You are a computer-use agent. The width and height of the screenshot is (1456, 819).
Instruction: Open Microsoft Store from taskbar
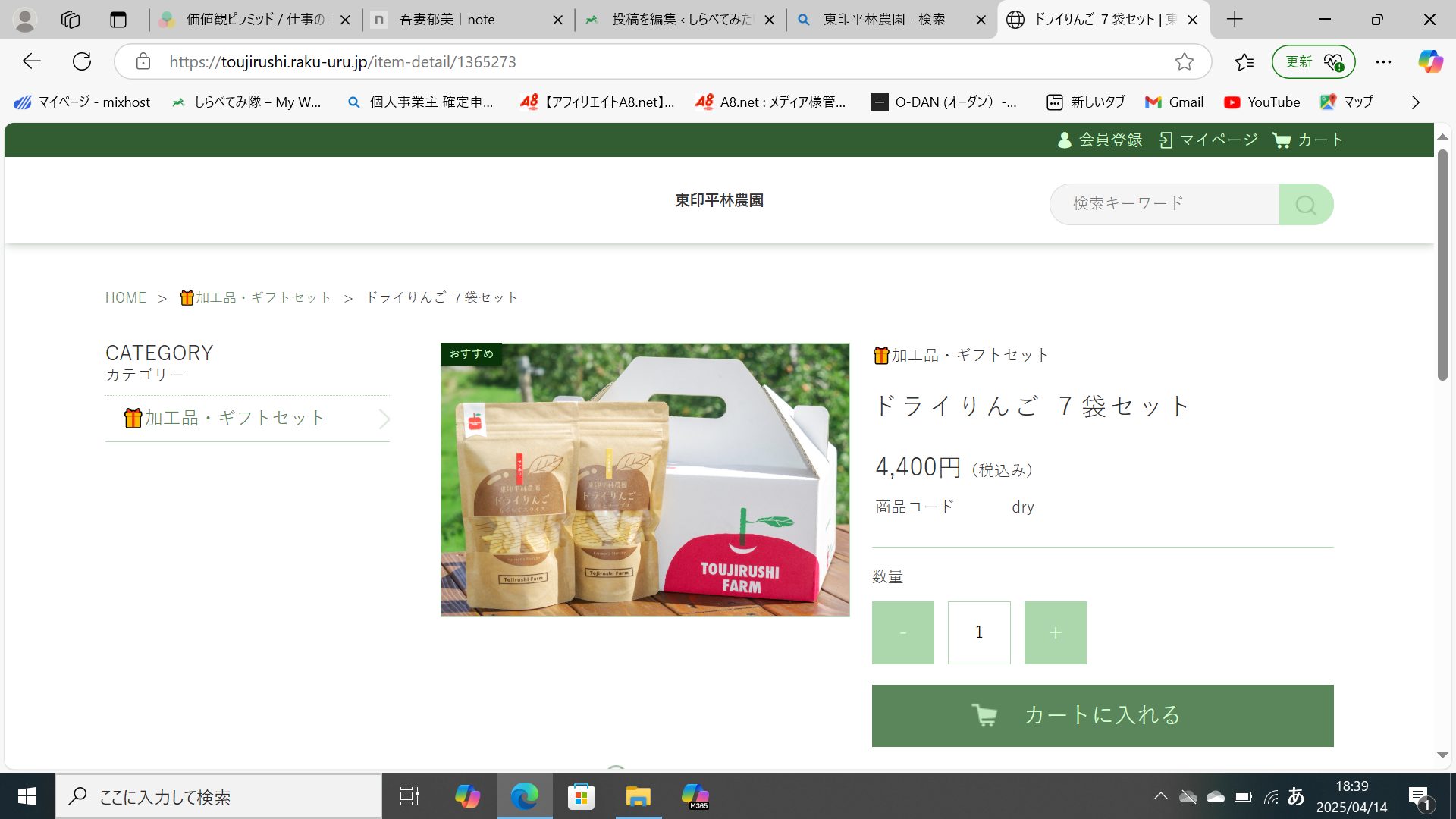point(581,796)
